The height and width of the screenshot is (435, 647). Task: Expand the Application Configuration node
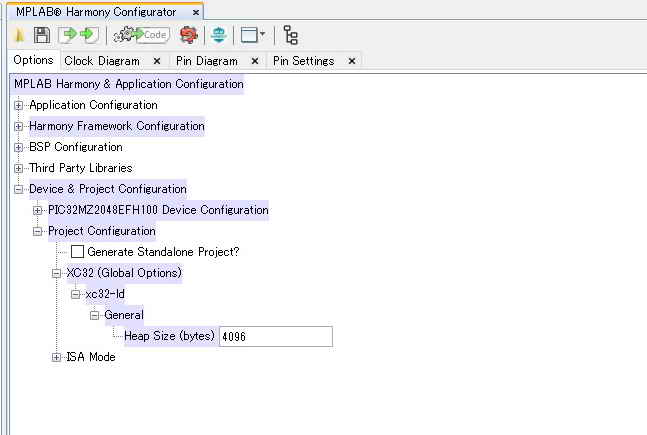18,106
